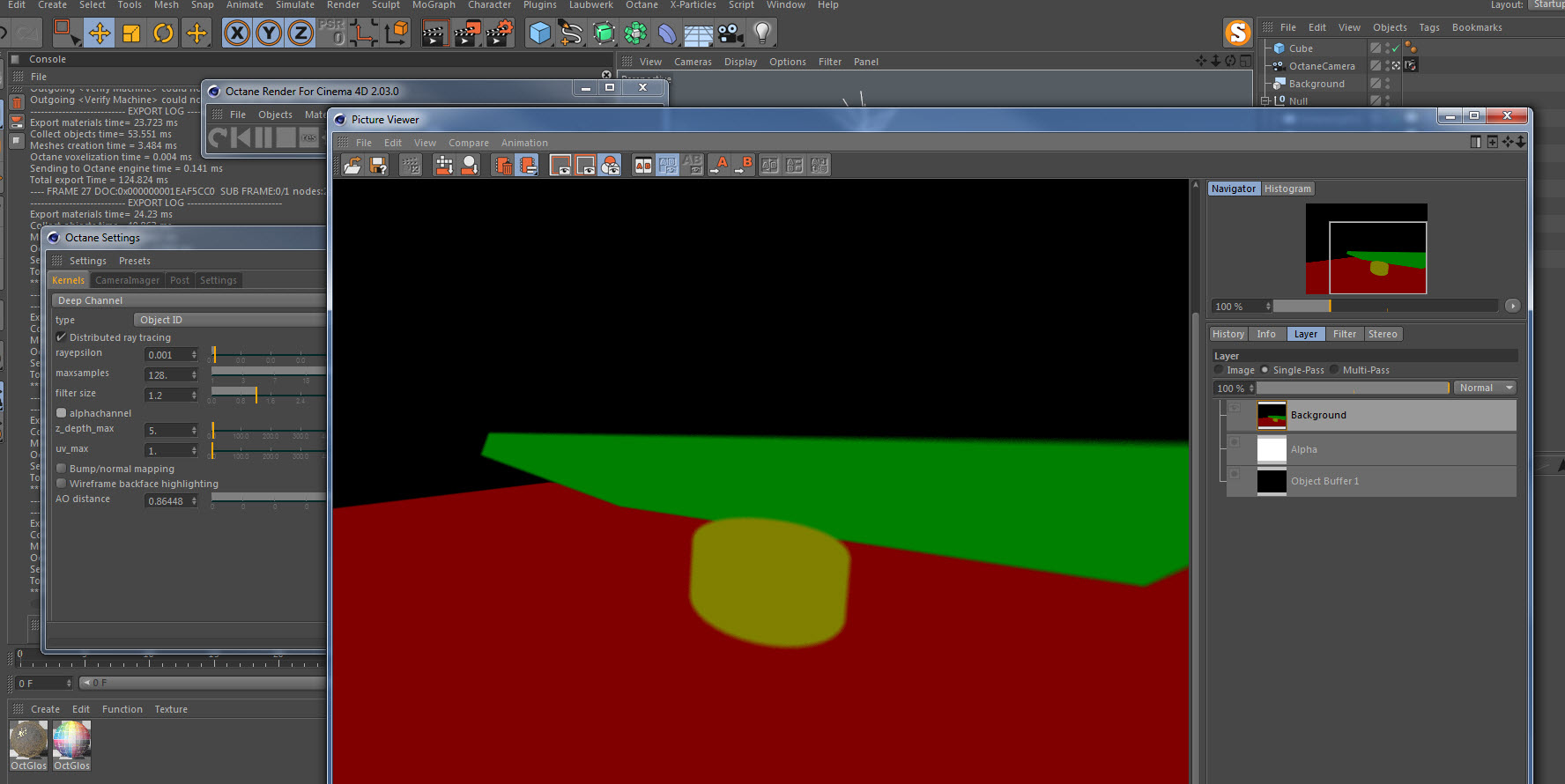Open the Filter tab in Picture Viewer
The image size is (1565, 784).
(x=1345, y=334)
